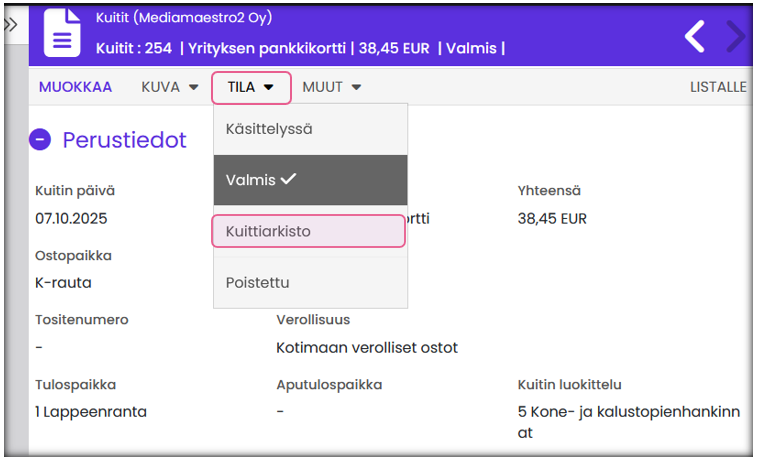Screen dimensions: 757x460
Task: Select the K-rauta purchase place value
Action: (63, 283)
